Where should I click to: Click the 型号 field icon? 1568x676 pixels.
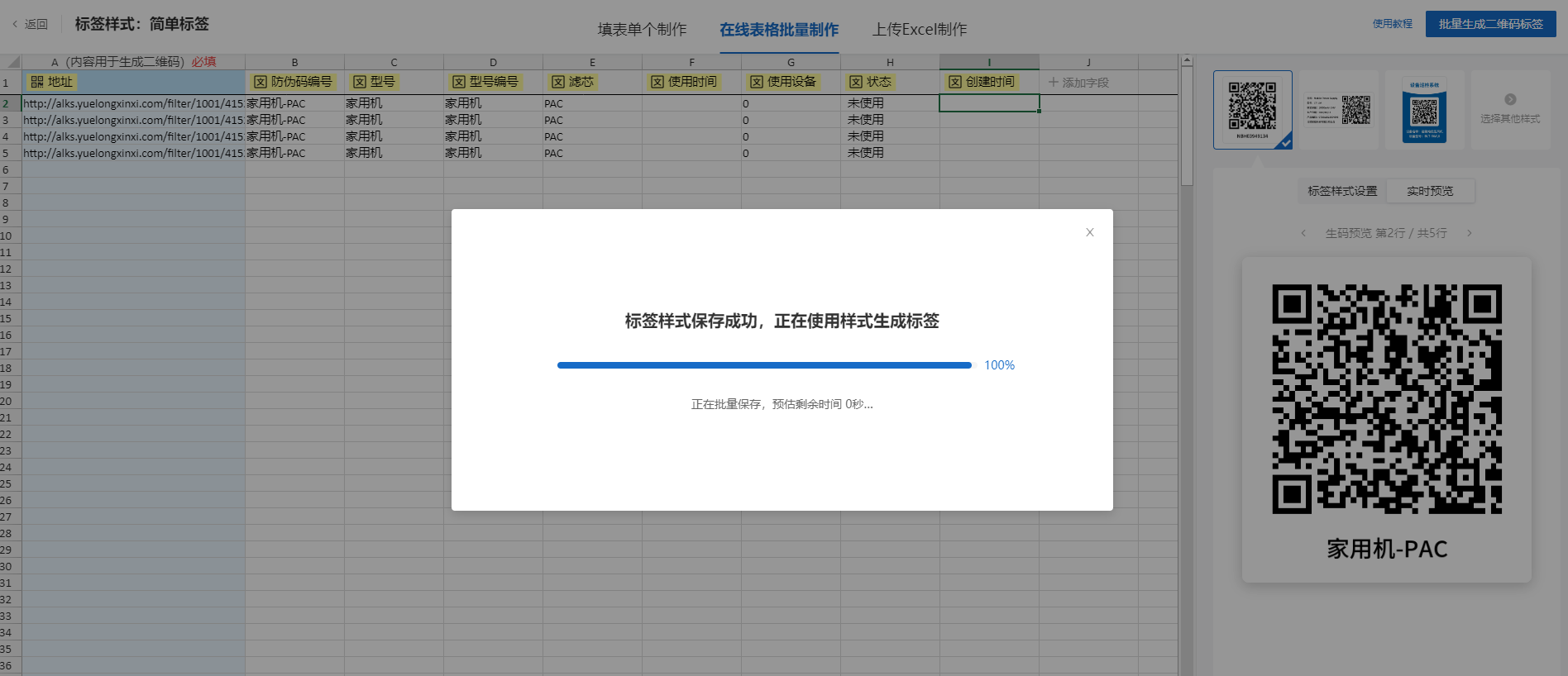(x=360, y=82)
